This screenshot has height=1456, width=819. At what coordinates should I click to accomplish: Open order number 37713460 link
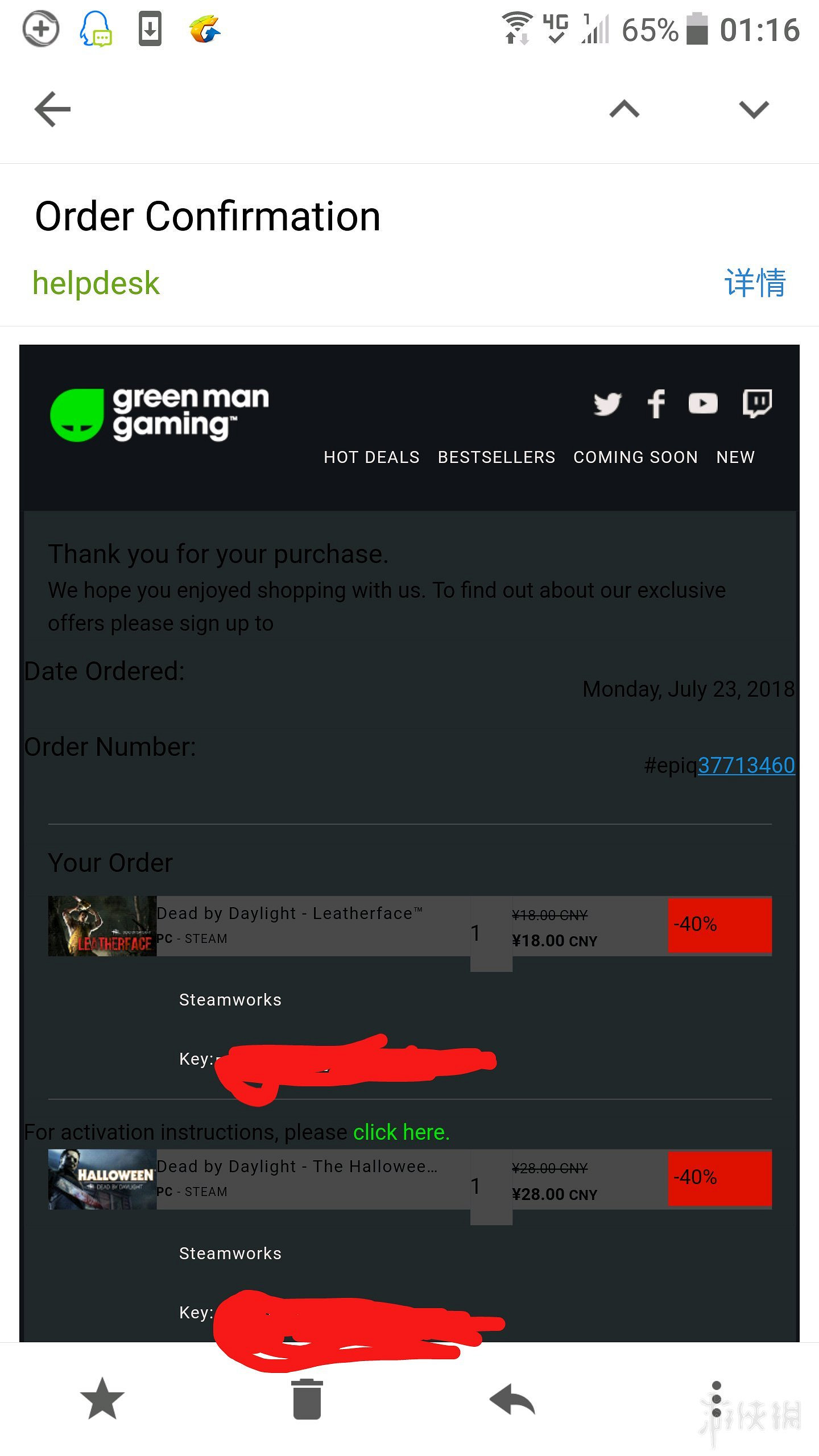tap(746, 766)
